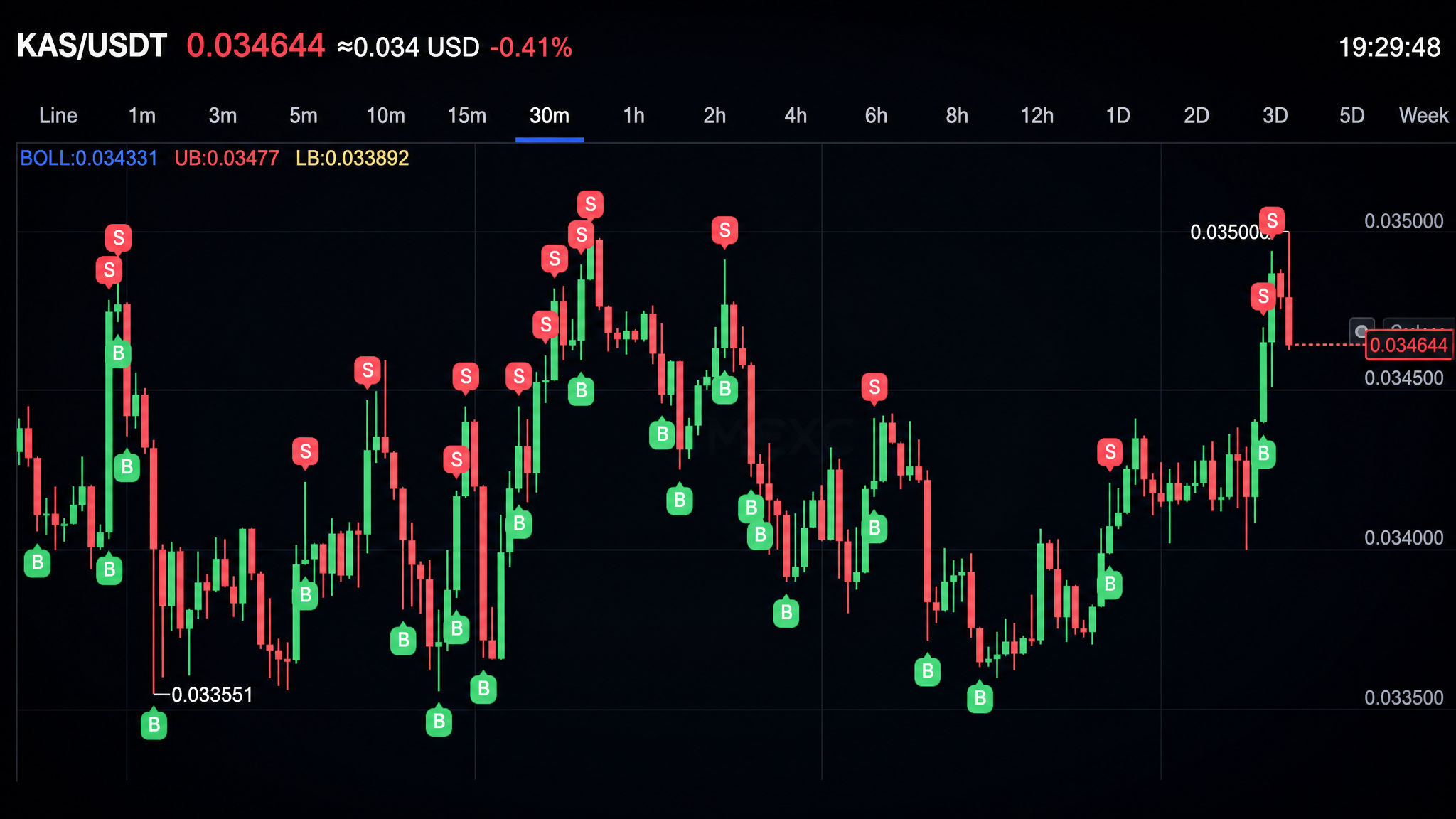Open the BOLL:0.034331 indicator label
1456x819 pixels.
pos(89,158)
